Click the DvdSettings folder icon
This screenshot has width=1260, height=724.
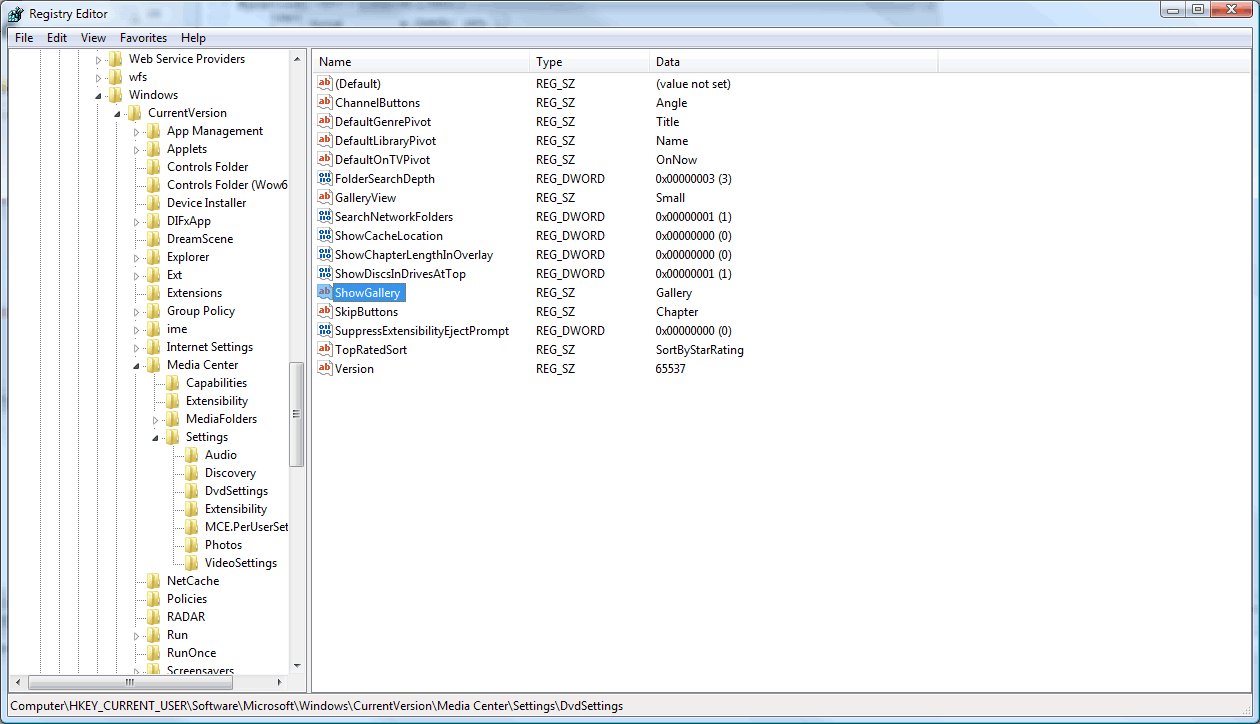192,491
